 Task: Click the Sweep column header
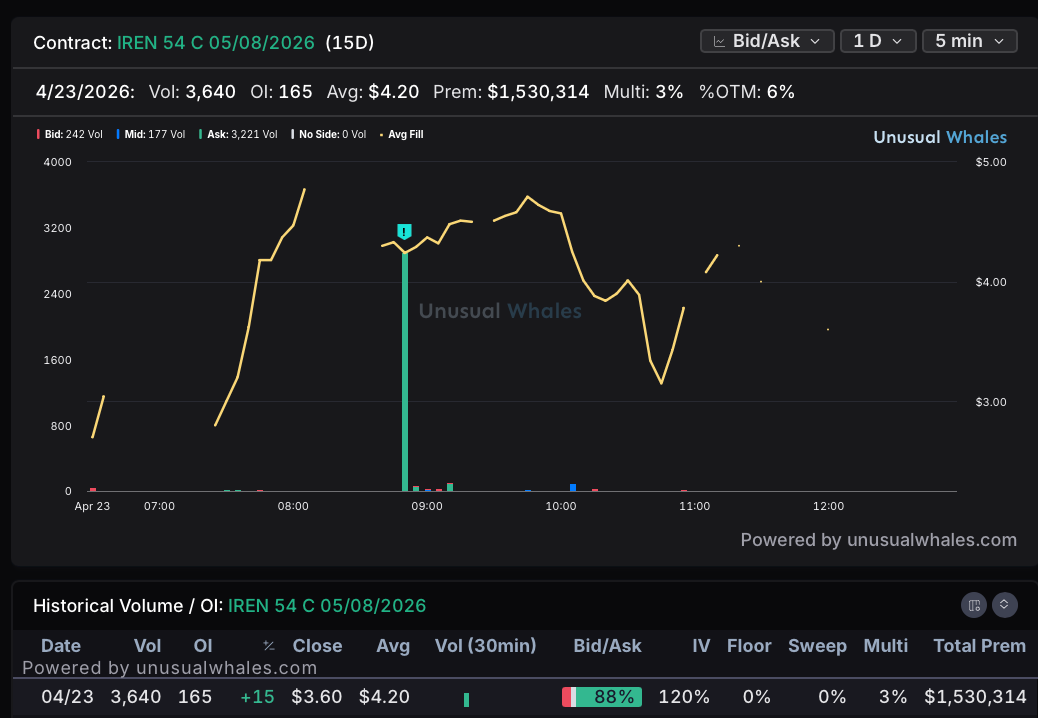pyautogui.click(x=817, y=646)
